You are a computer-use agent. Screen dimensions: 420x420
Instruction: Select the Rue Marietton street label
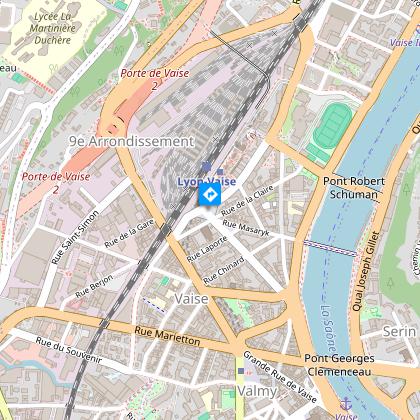pyautogui.click(x=167, y=336)
